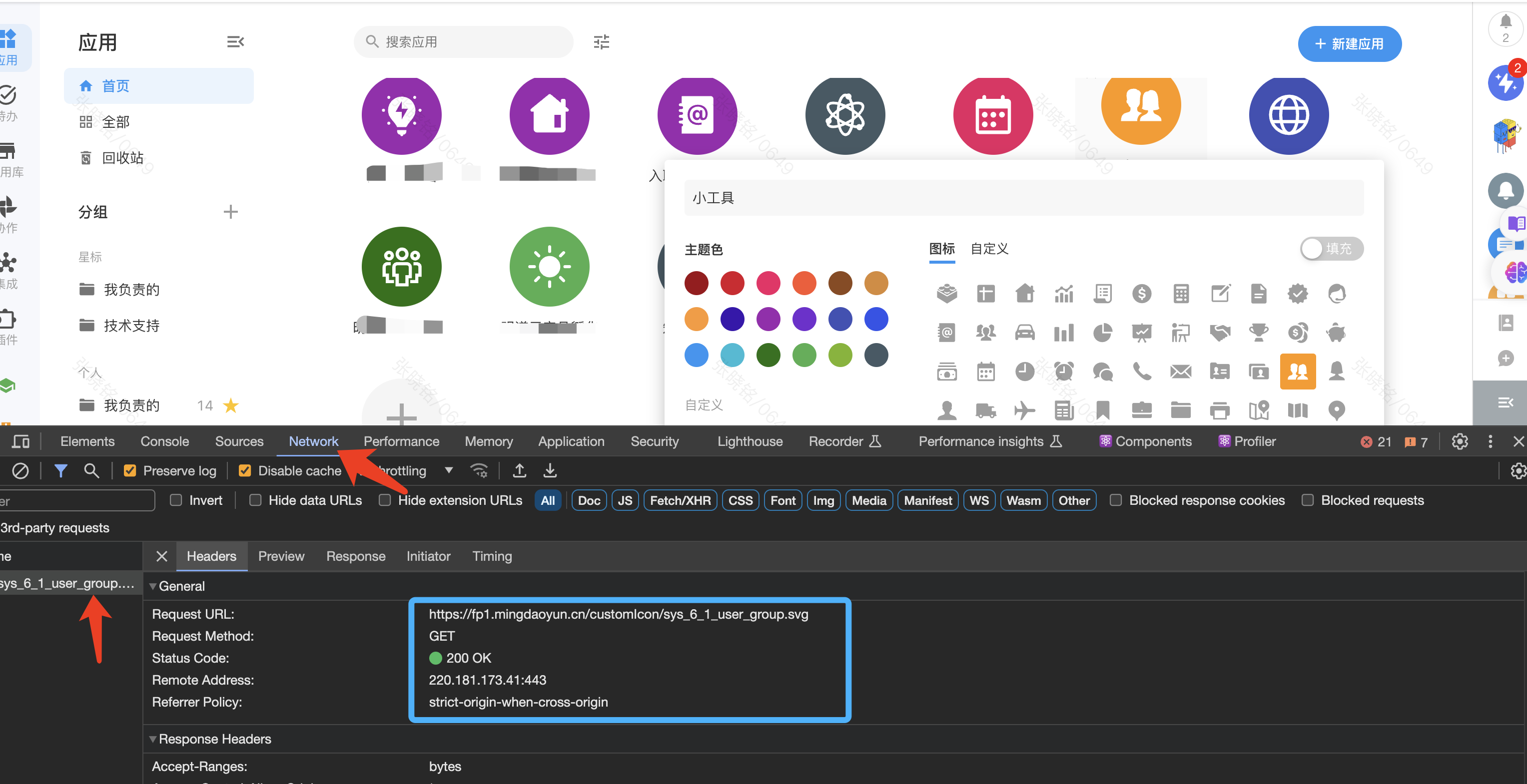1527x784 pixels.
Task: Click the filter settings icon beside search
Action: pos(601,42)
